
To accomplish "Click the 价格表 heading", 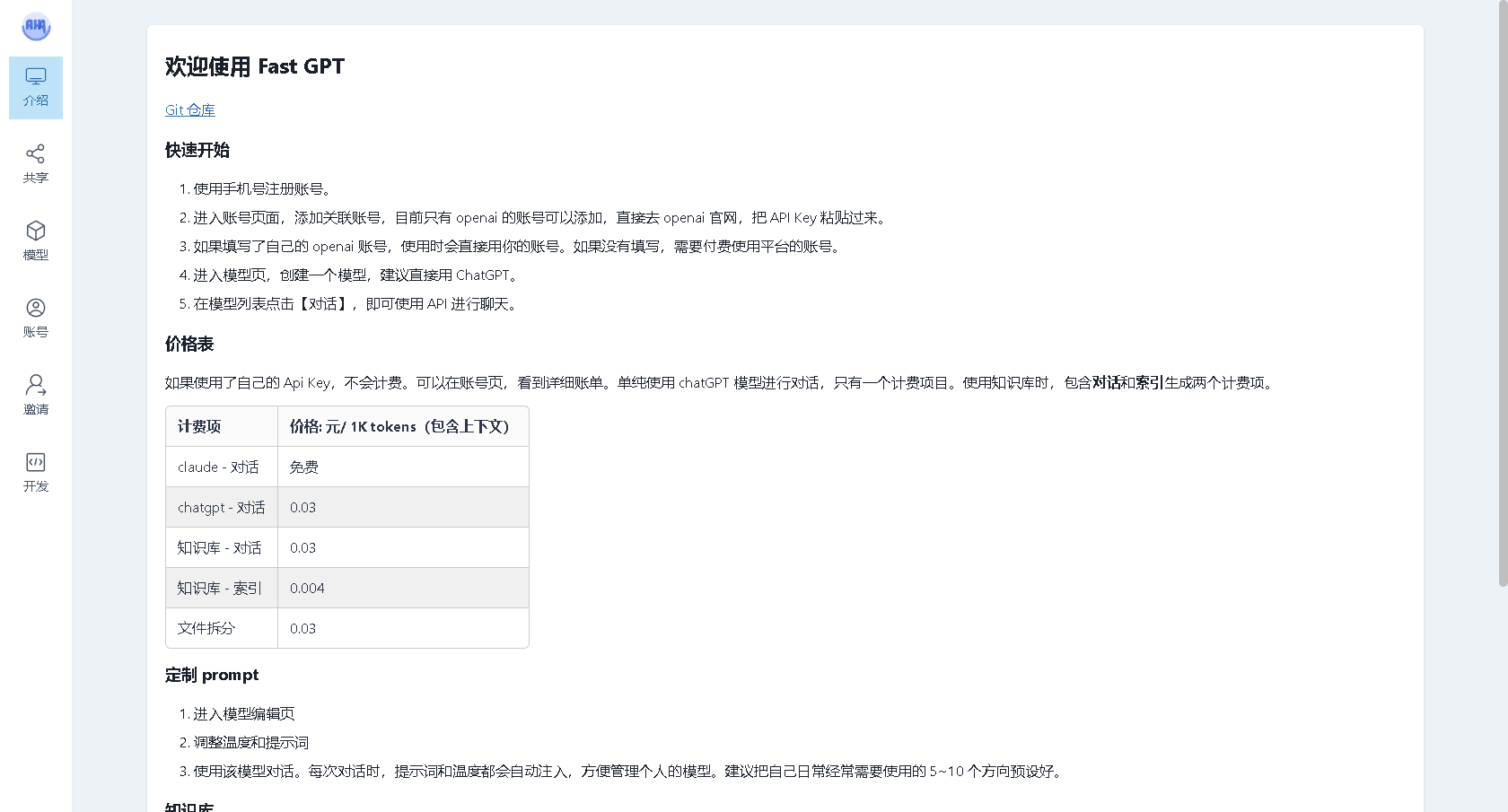I will (x=188, y=344).
